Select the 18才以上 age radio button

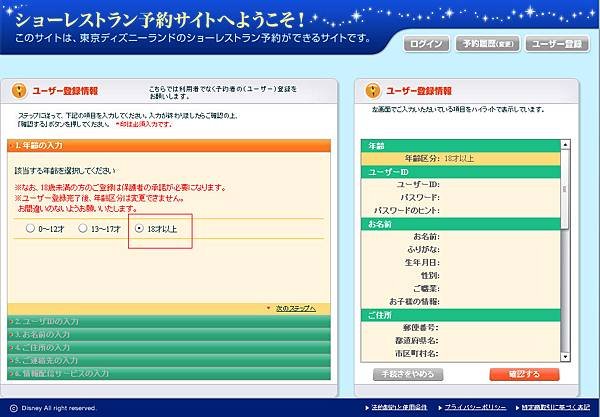[x=139, y=228]
